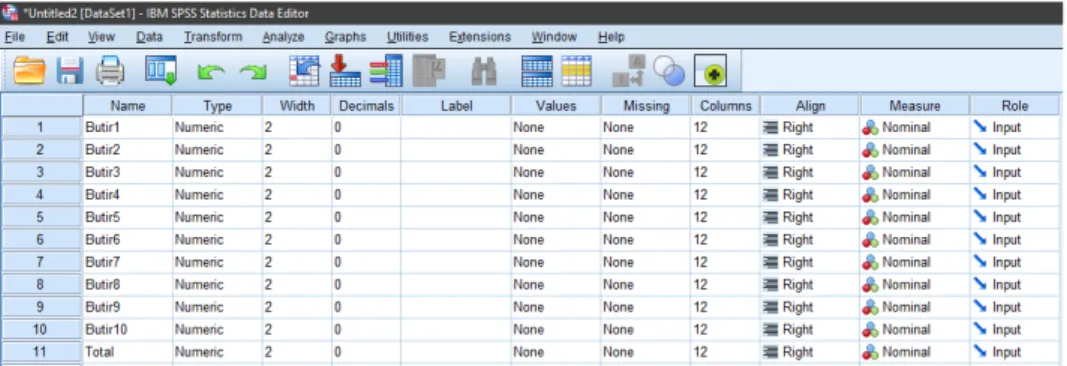Open Measure dropdown for Total row

pyautogui.click(x=915, y=352)
